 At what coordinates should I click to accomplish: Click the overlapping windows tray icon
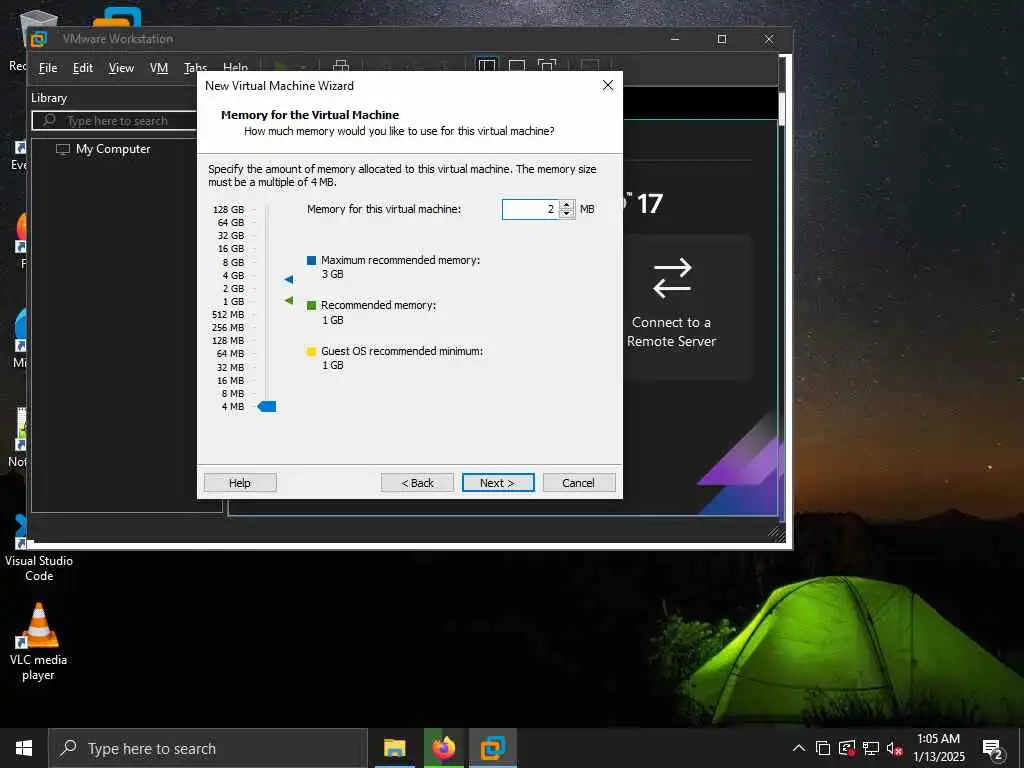click(823, 748)
